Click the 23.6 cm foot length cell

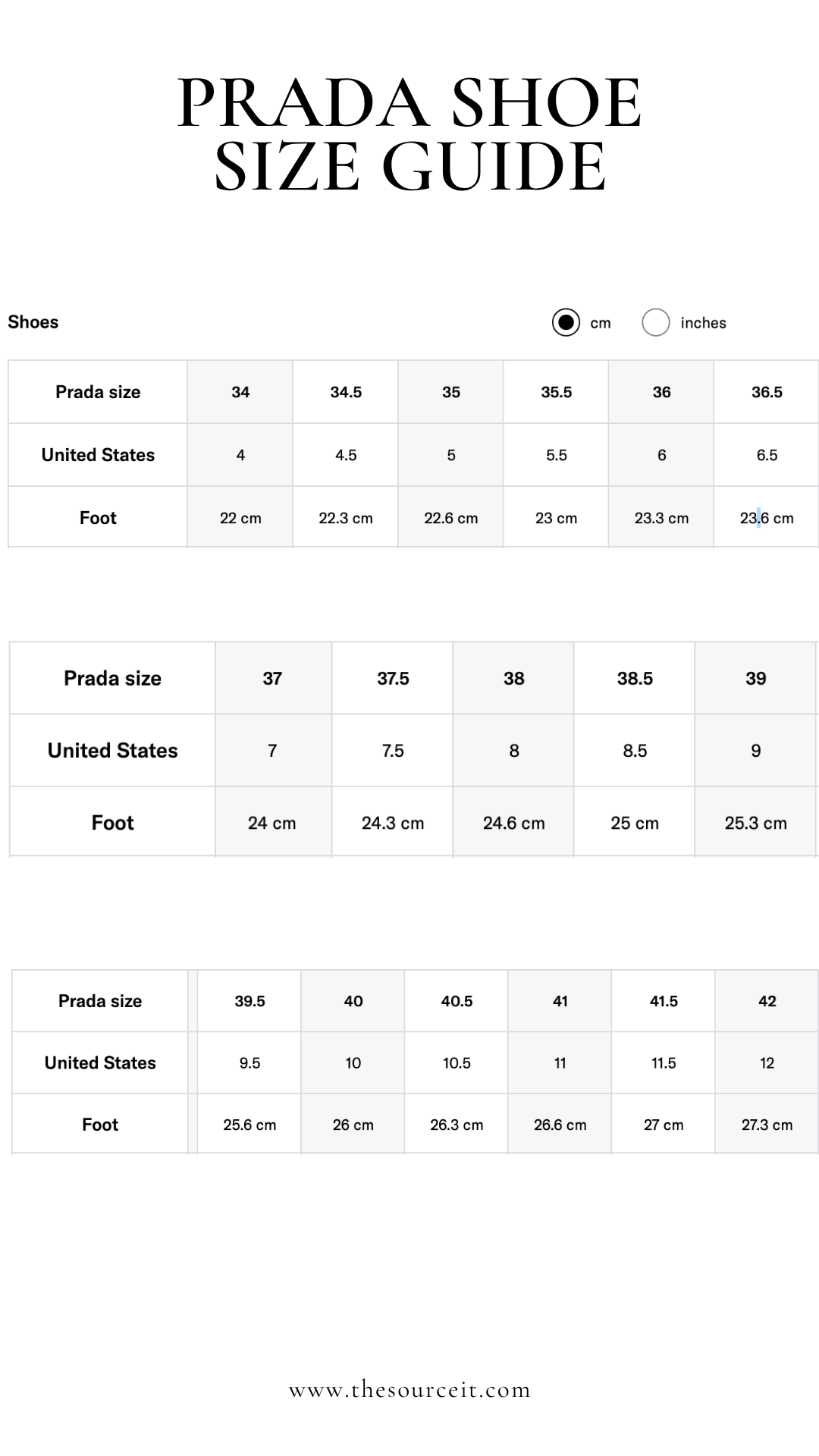click(x=767, y=518)
